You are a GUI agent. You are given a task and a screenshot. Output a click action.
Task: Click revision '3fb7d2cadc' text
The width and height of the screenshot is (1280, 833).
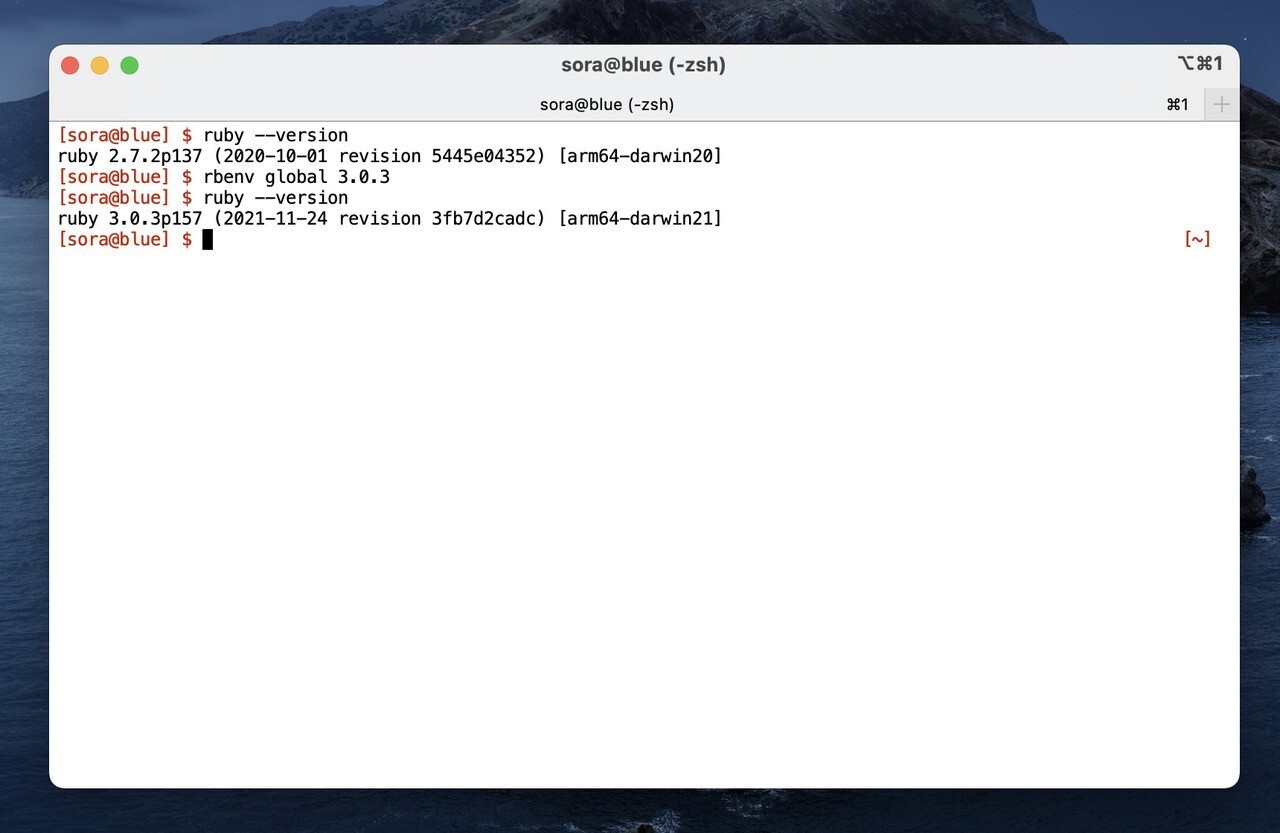483,218
